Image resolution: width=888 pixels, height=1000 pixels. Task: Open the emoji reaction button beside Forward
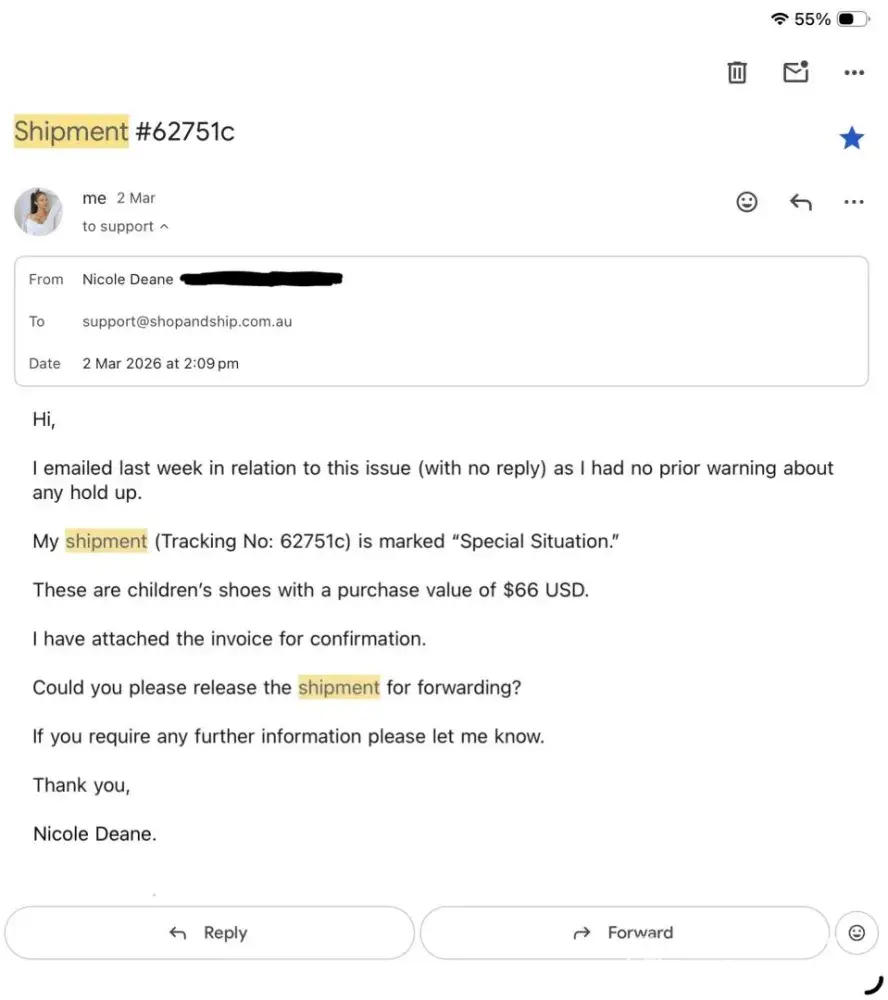[857, 932]
